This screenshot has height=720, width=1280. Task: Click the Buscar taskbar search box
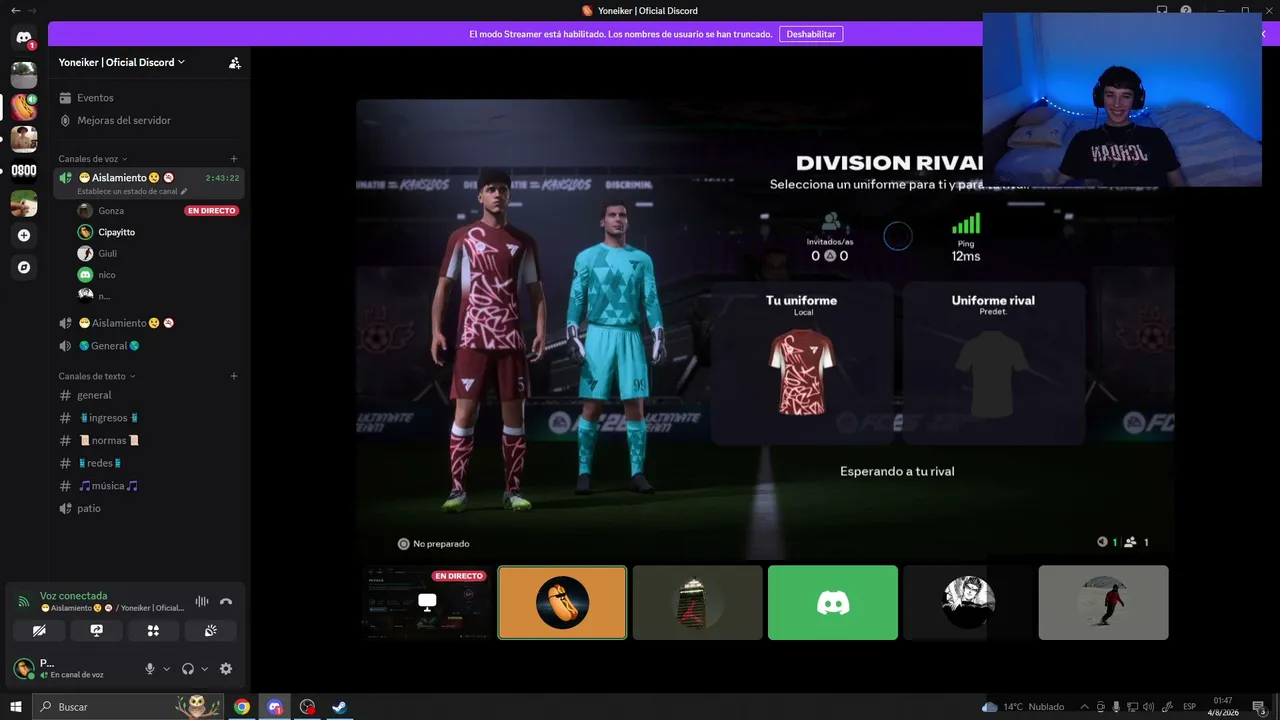point(130,707)
